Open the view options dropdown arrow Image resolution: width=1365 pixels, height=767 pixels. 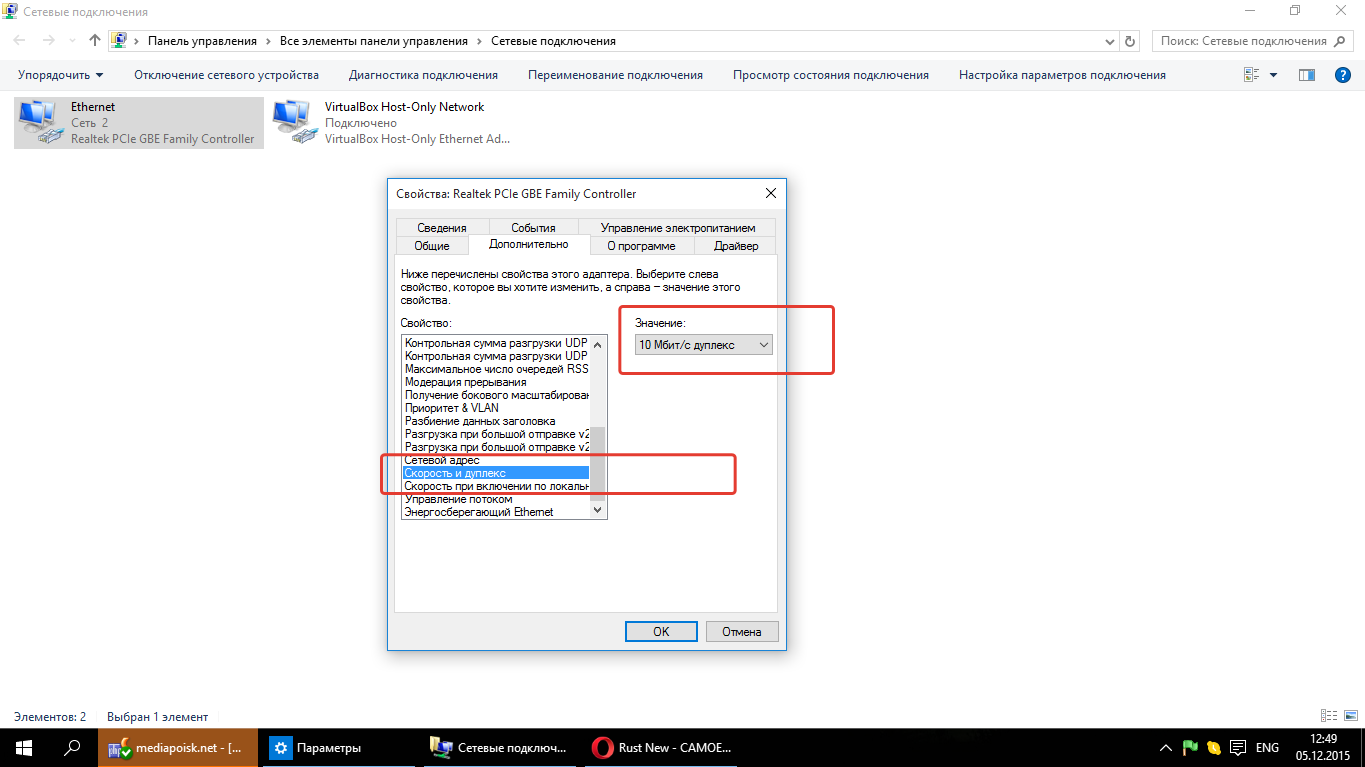(1273, 75)
